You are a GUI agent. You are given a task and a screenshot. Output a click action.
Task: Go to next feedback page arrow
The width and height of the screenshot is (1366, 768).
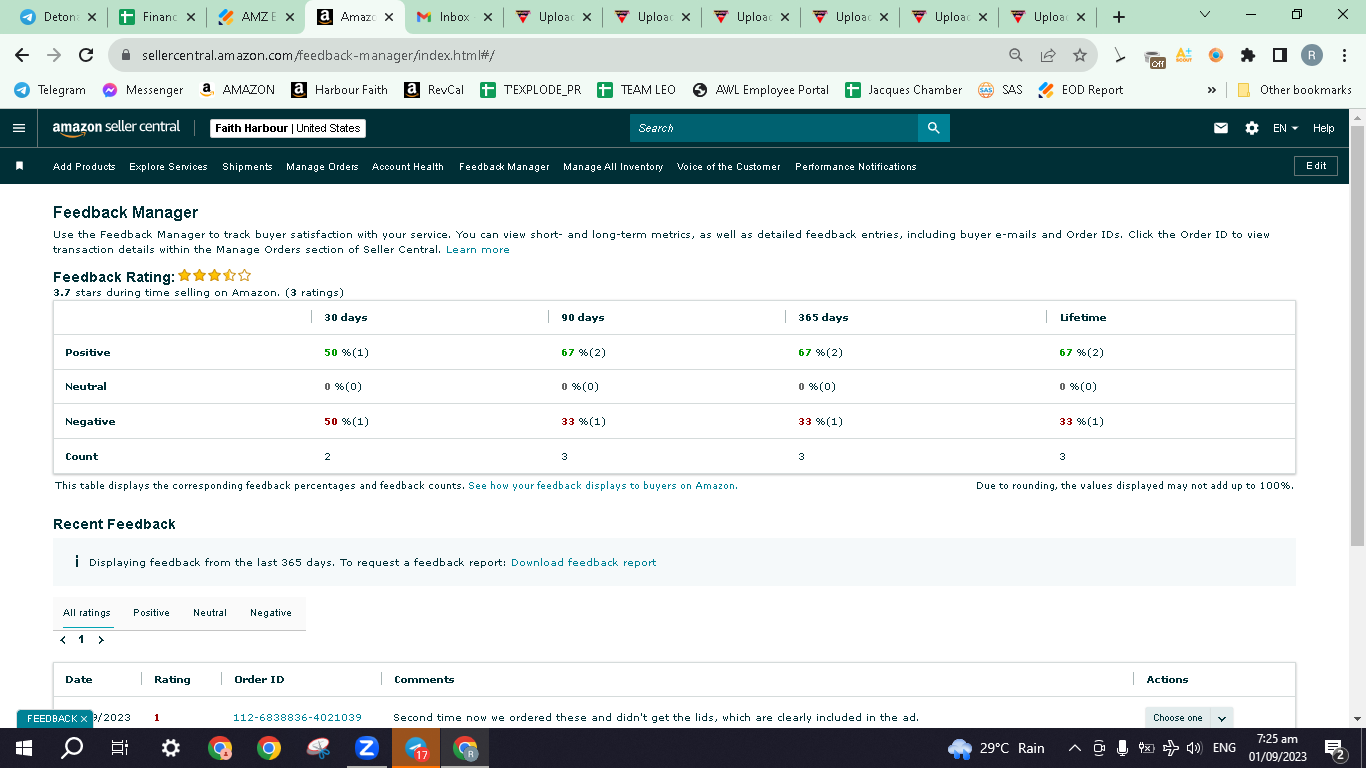[x=101, y=640]
